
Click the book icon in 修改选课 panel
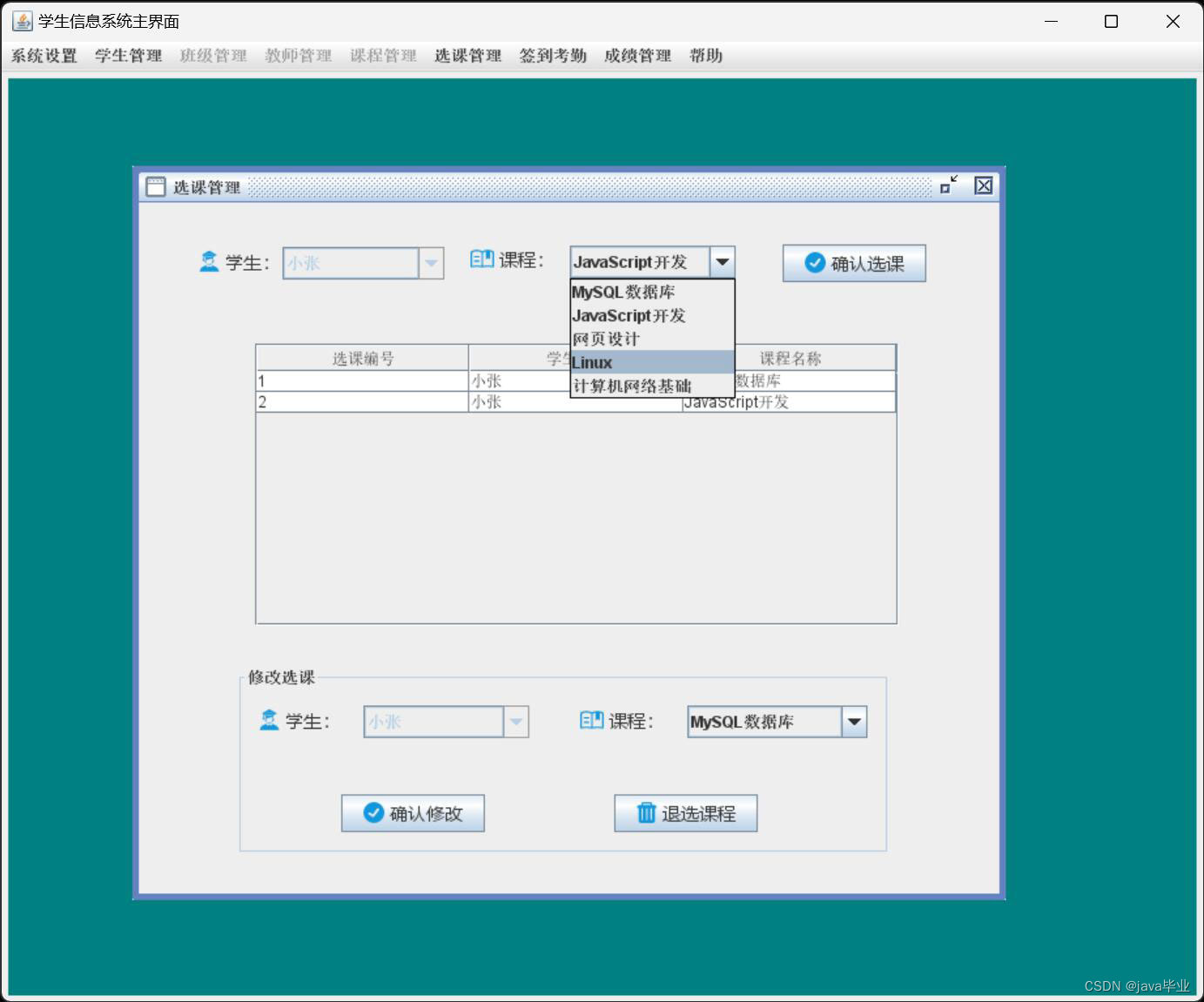[x=591, y=720]
